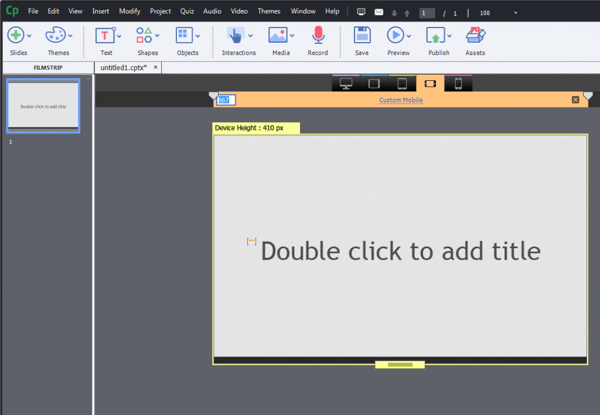
Task: Click the Slides add icon
Action: (16, 35)
